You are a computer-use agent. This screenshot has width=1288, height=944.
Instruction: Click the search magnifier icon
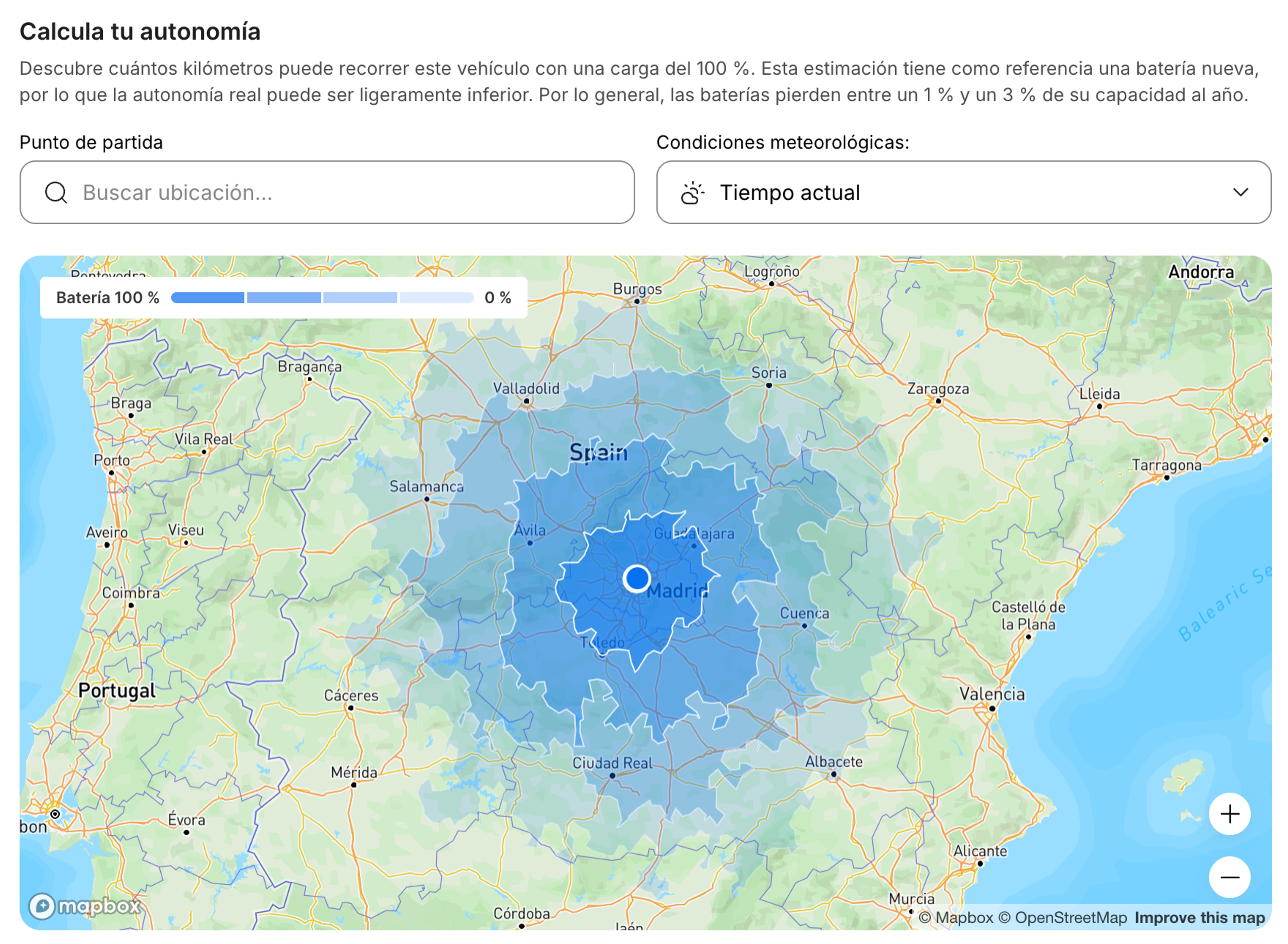[56, 192]
